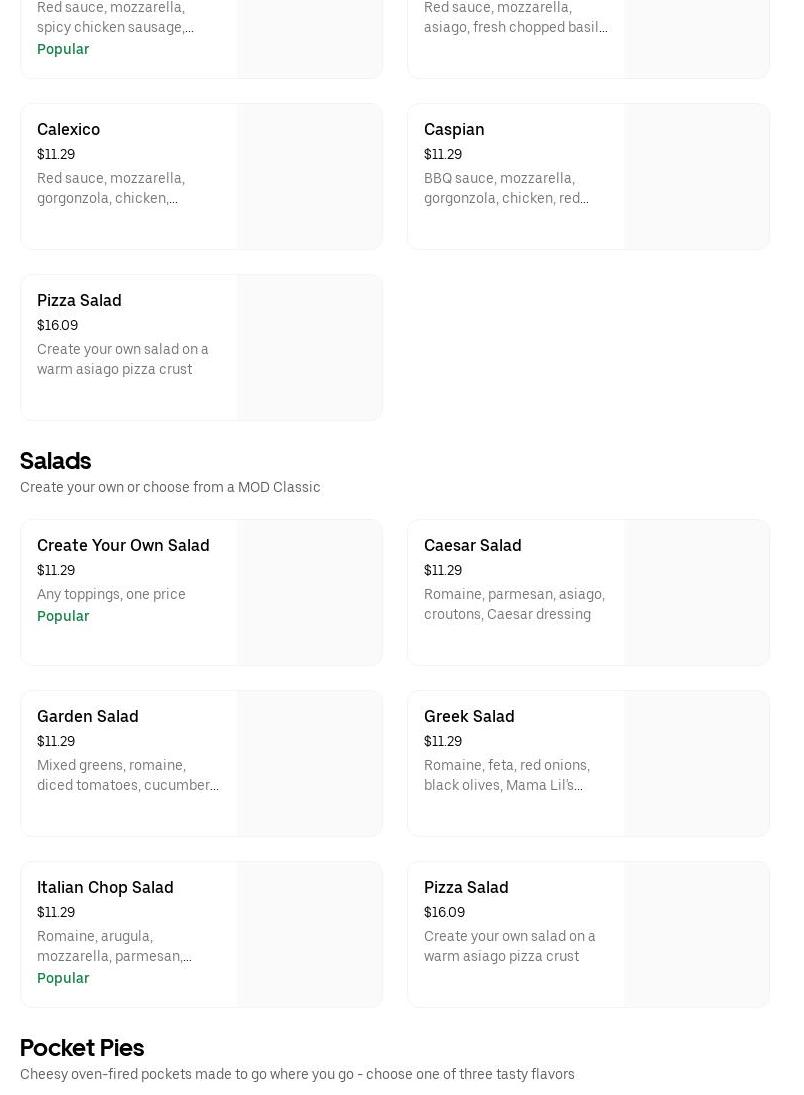Click the Calexico item image placeholder
Image resolution: width=804 pixels, height=1095 pixels.
tap(309, 177)
